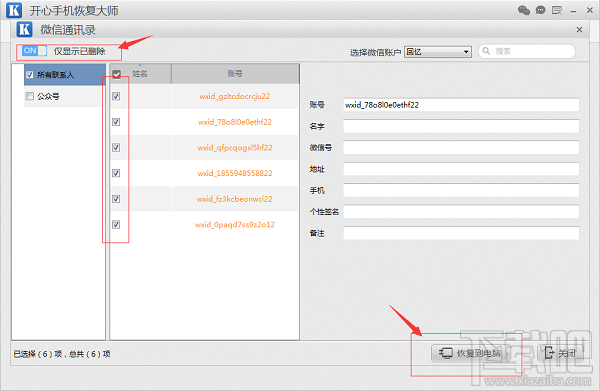Select contact wxid_fz3kcbeonwci22
This screenshot has width=600, height=391.
point(235,199)
